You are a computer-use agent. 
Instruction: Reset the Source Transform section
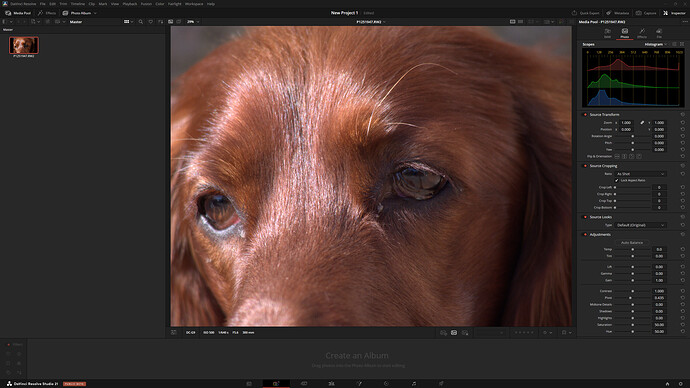pyautogui.click(x=683, y=115)
